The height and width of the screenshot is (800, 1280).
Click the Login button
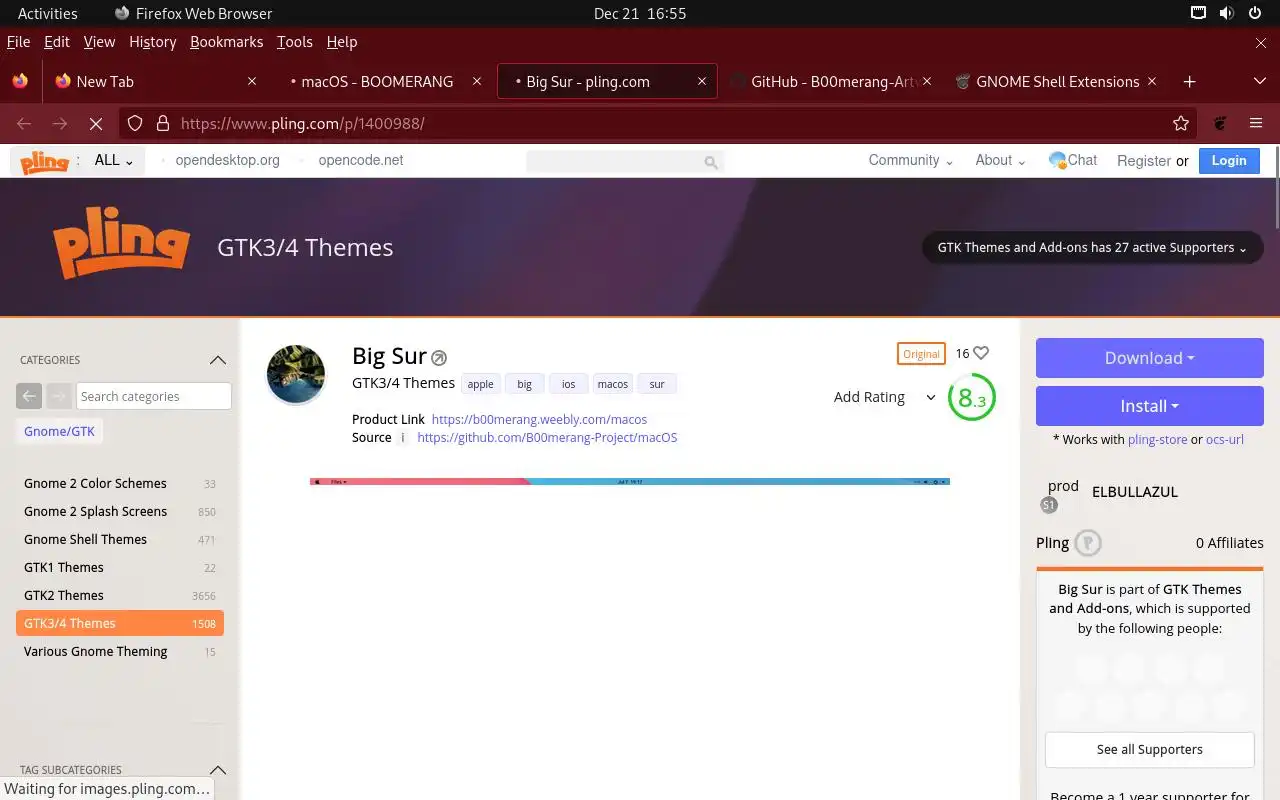tap(1229, 160)
